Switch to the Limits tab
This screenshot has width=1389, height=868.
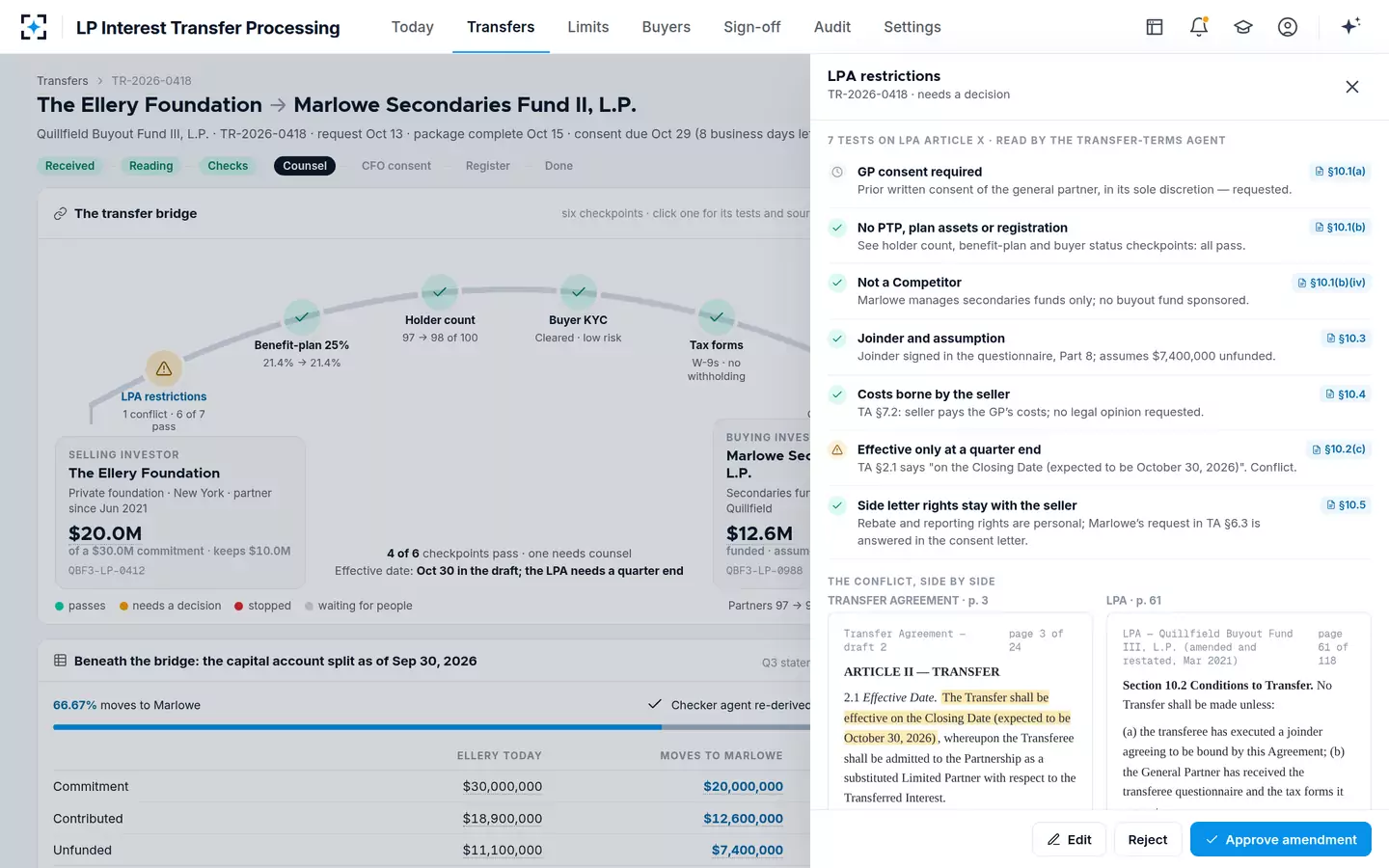[588, 27]
